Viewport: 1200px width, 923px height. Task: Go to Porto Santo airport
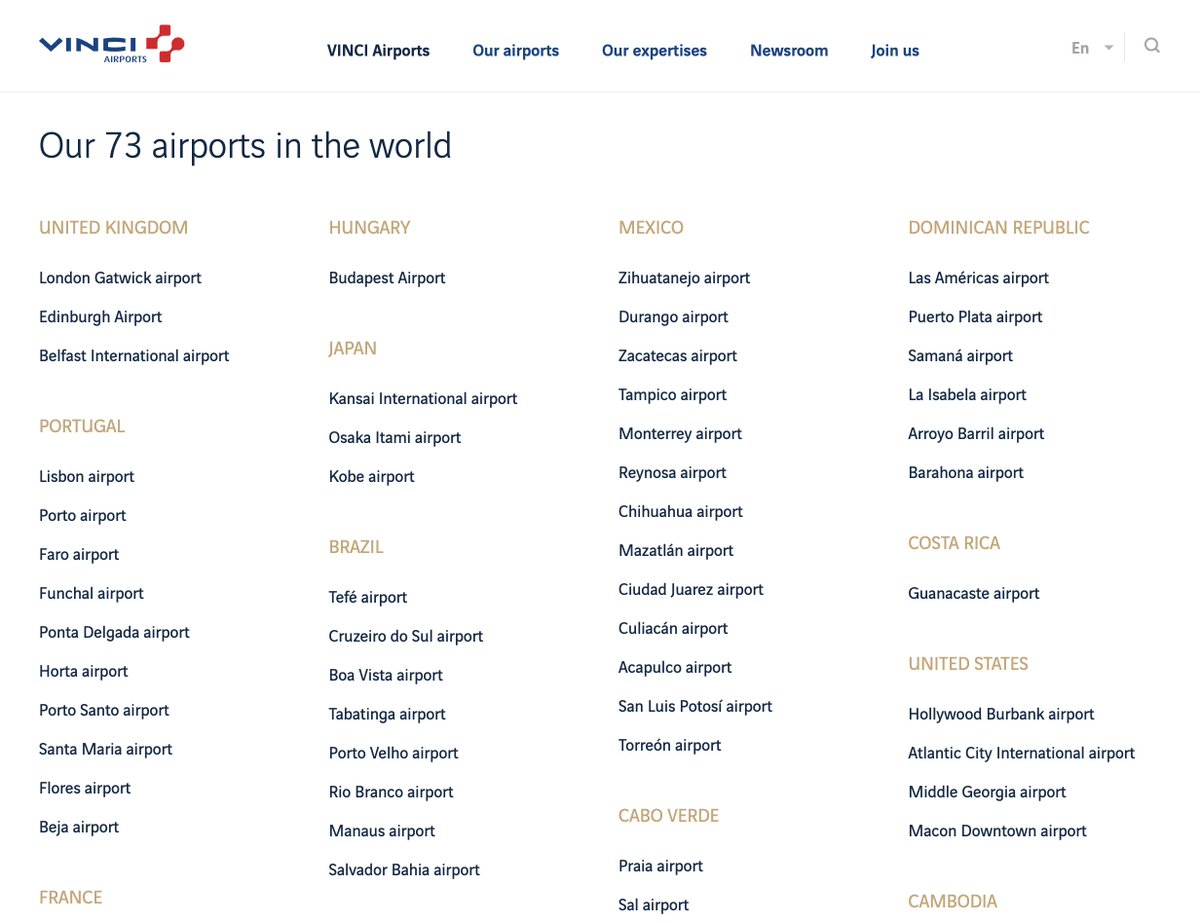click(104, 711)
